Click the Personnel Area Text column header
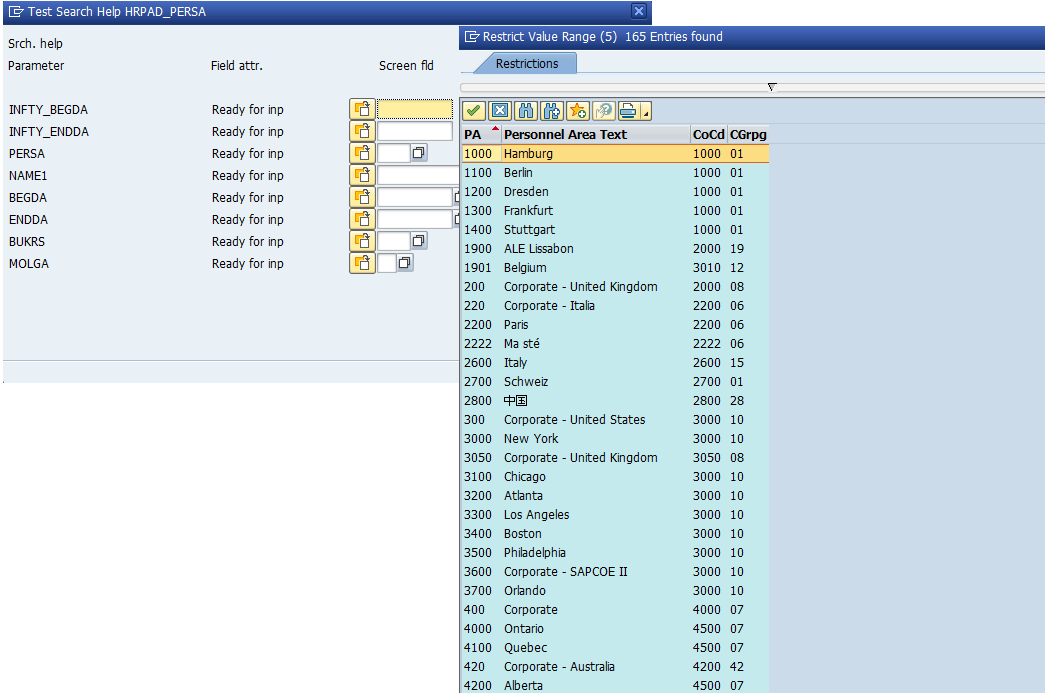This screenshot has height=693, width=1045. 596,135
